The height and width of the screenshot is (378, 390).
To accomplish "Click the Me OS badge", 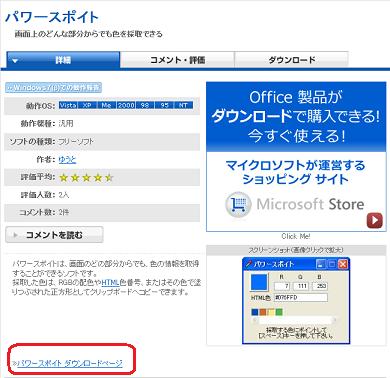I will coord(106,105).
